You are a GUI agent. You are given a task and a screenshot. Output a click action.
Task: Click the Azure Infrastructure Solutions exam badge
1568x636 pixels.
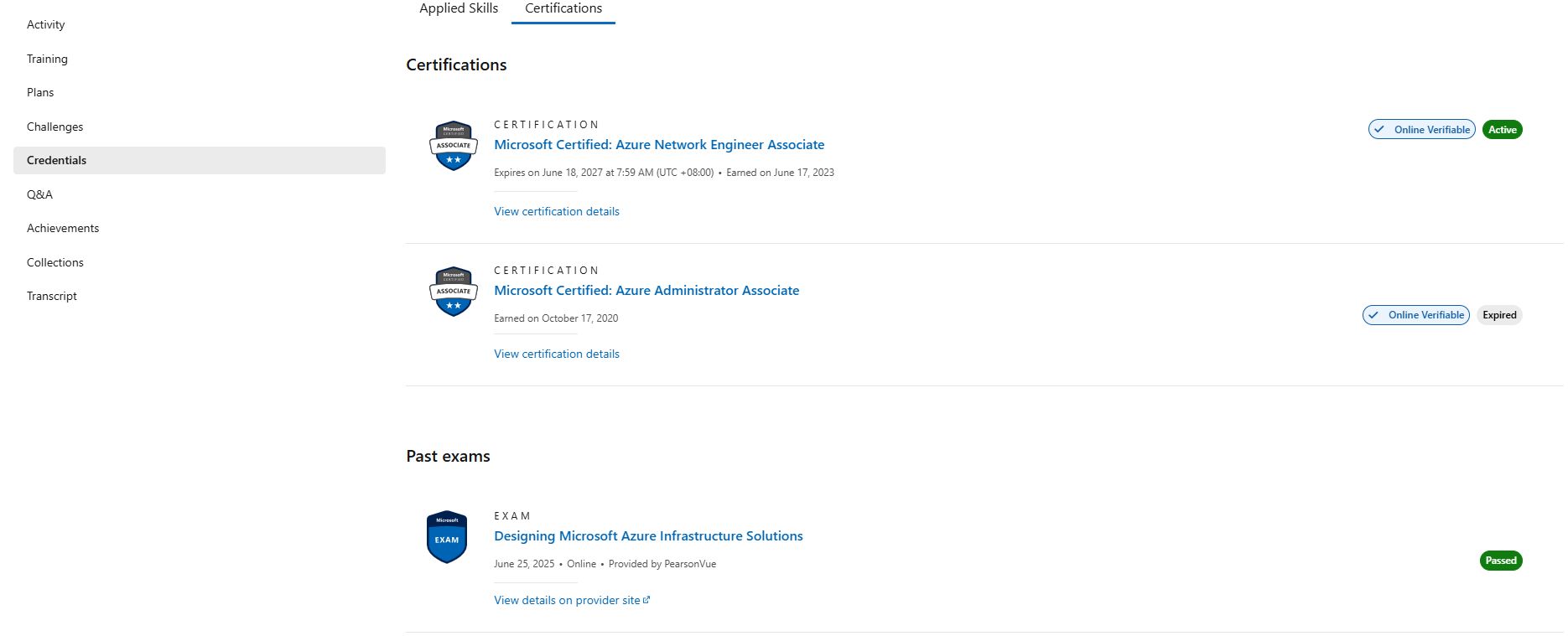click(447, 537)
